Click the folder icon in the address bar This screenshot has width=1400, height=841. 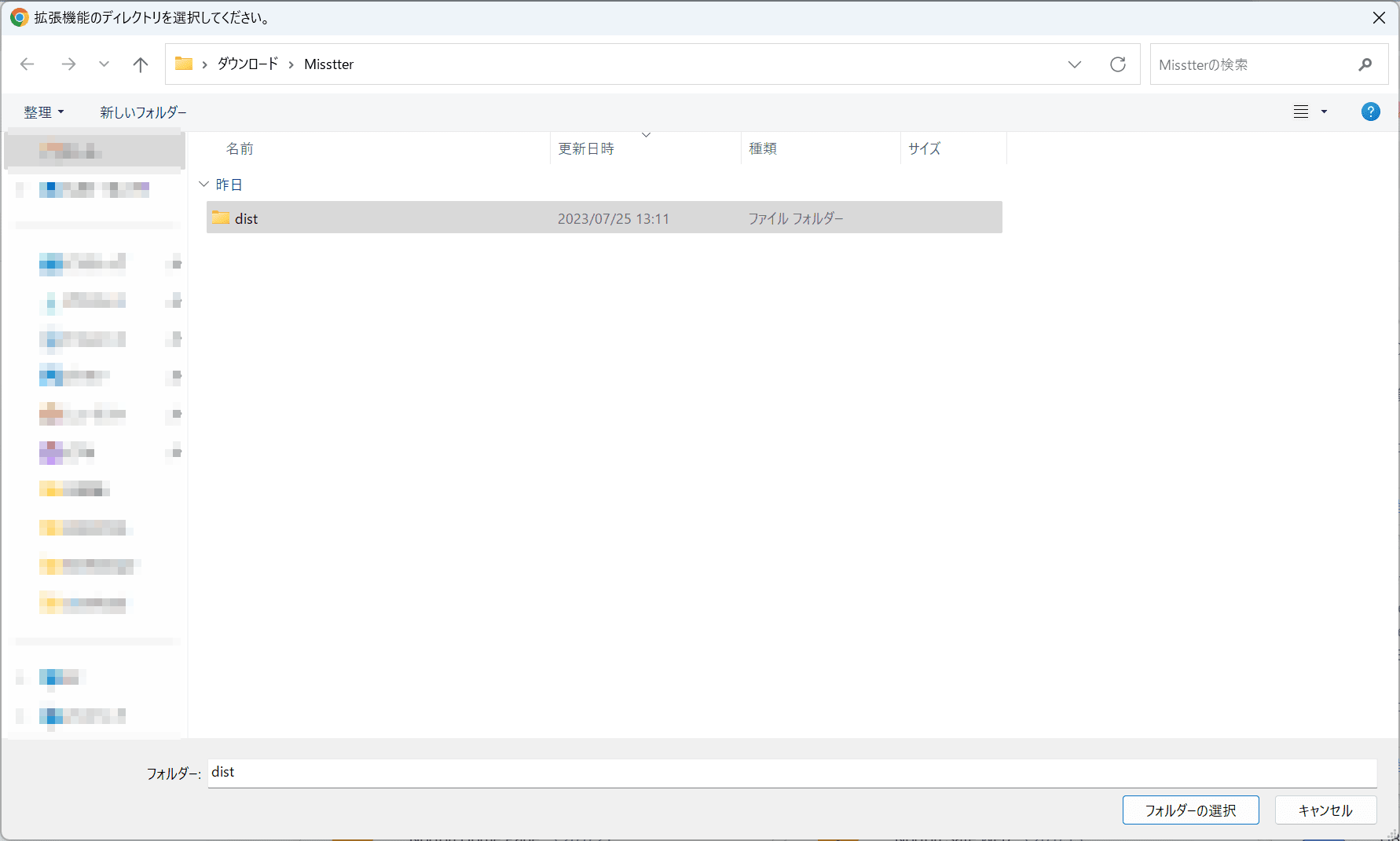183,64
